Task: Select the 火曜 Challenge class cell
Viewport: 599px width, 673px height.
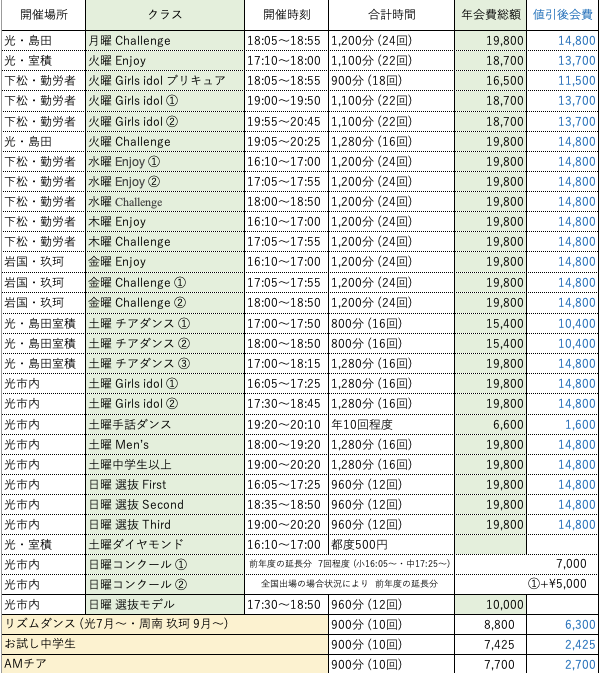Action: pyautogui.click(x=165, y=142)
